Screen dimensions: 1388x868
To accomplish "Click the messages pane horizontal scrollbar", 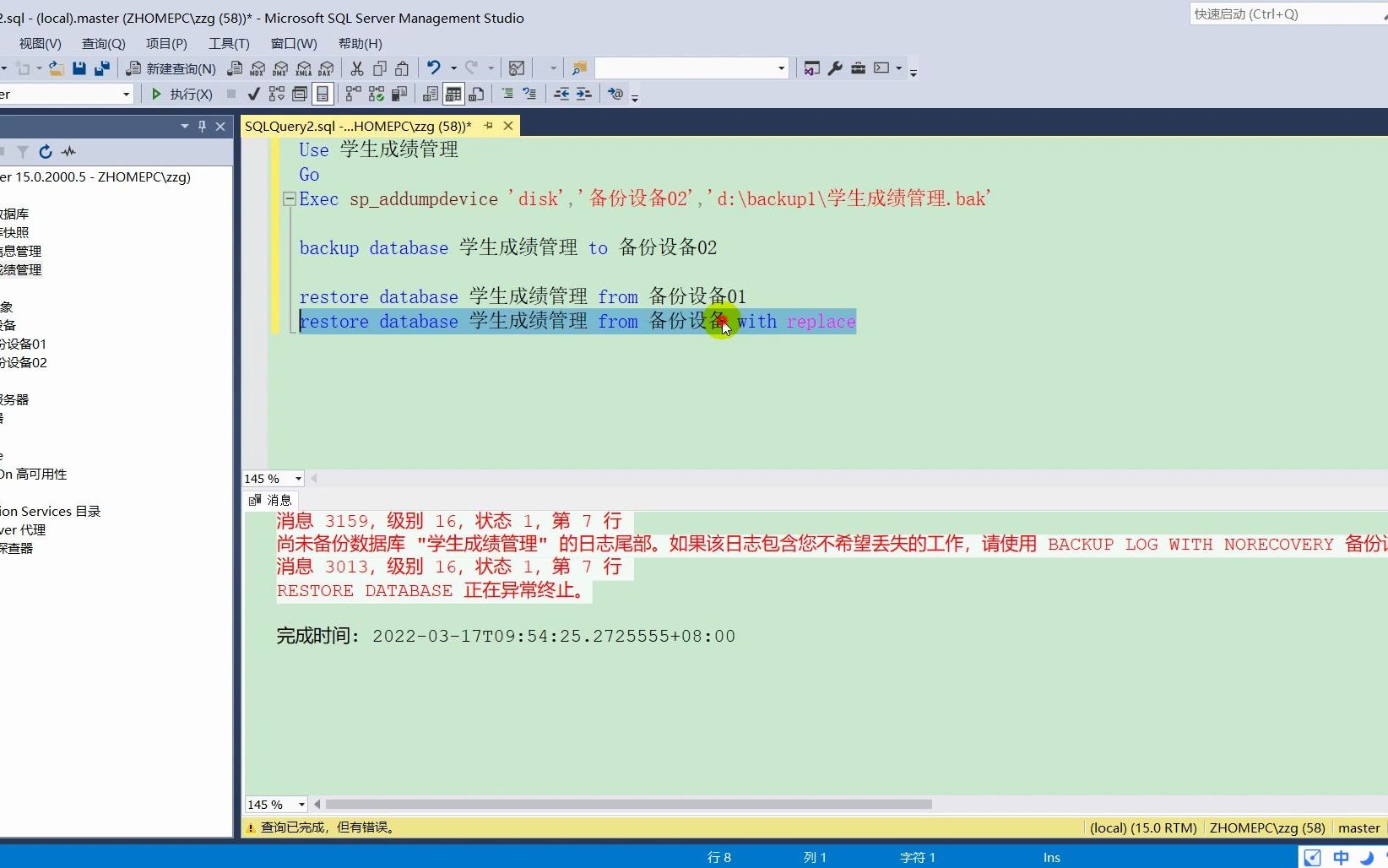I will tap(629, 805).
